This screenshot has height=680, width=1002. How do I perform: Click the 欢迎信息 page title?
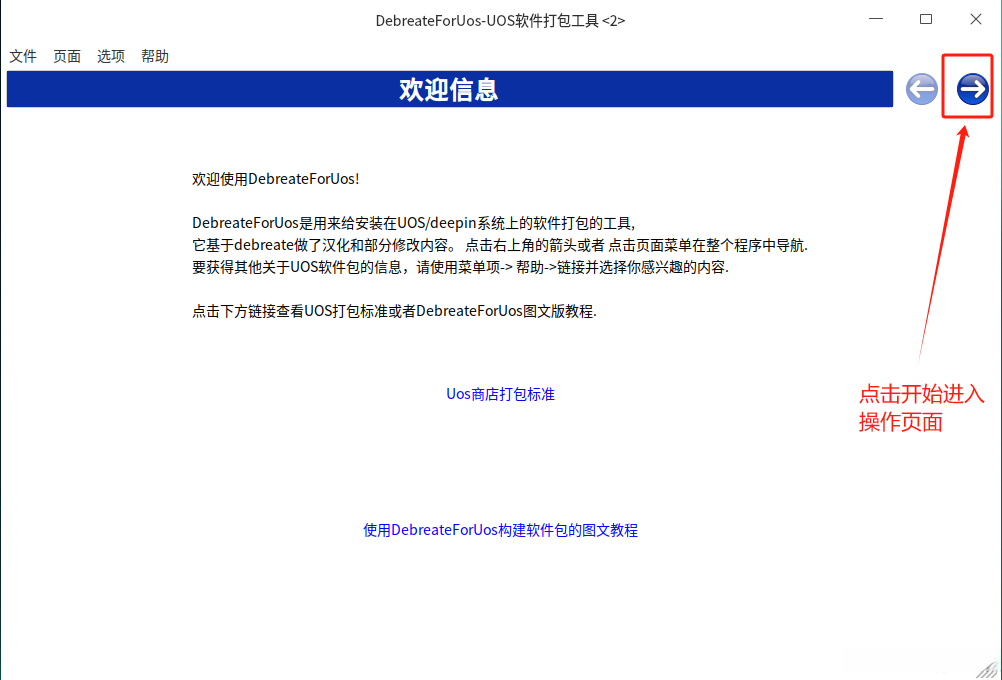pyautogui.click(x=449, y=89)
